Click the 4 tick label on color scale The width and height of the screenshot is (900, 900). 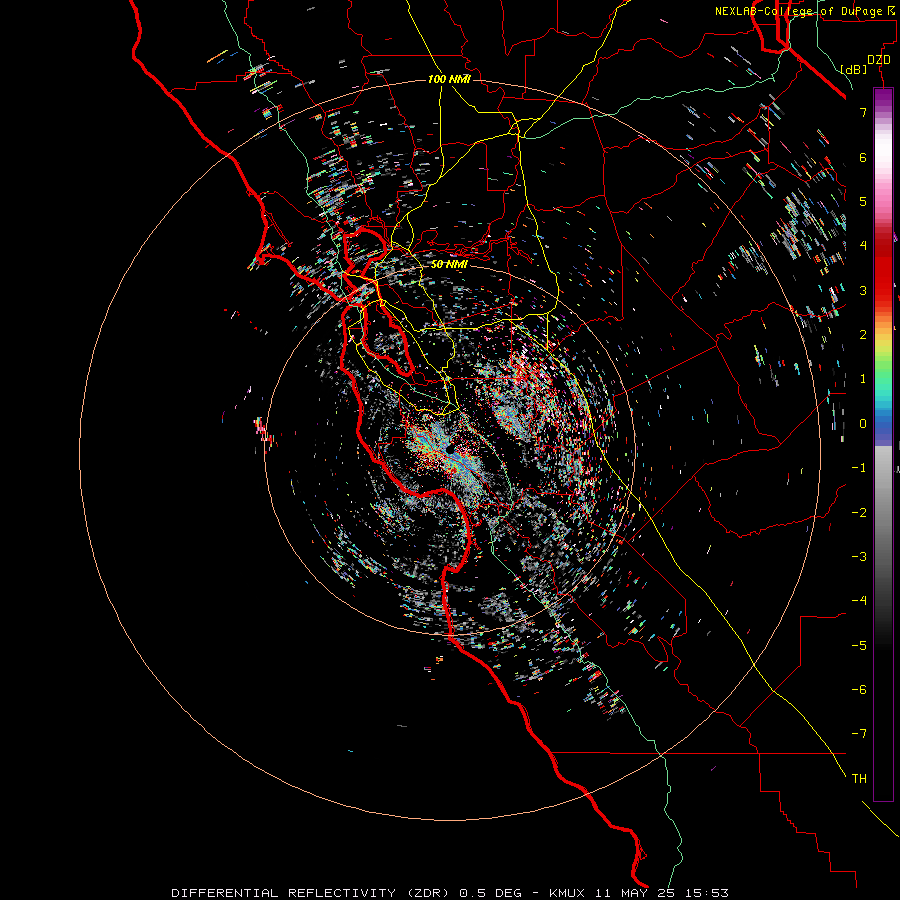coord(863,246)
